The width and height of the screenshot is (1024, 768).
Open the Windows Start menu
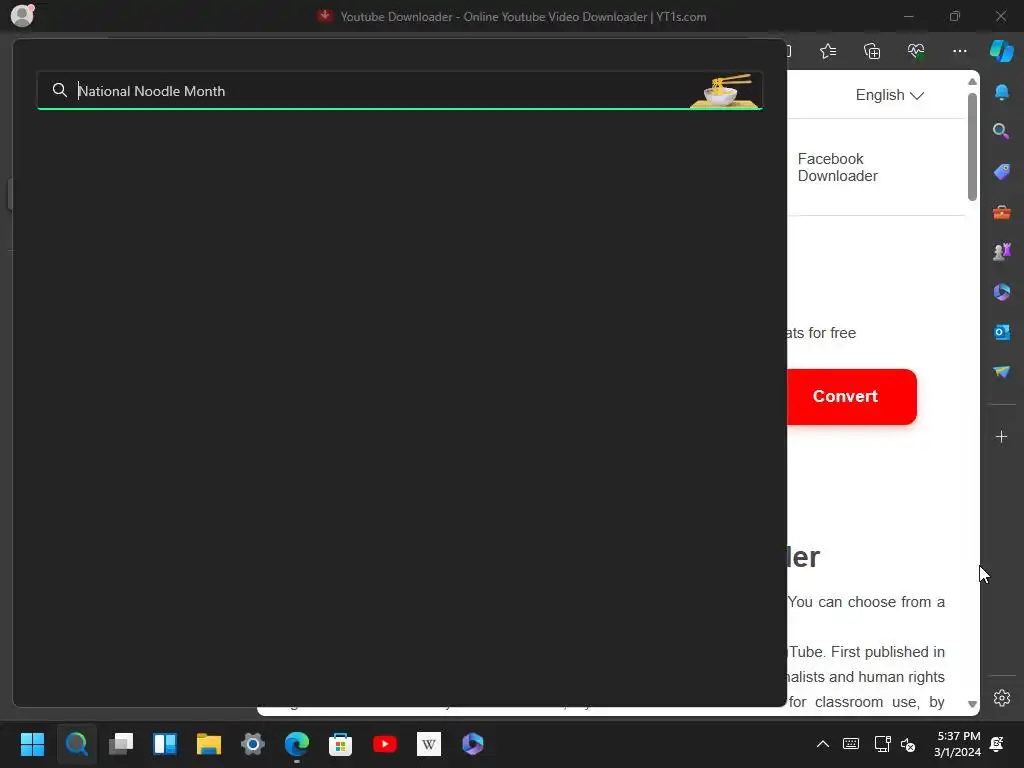(x=32, y=744)
